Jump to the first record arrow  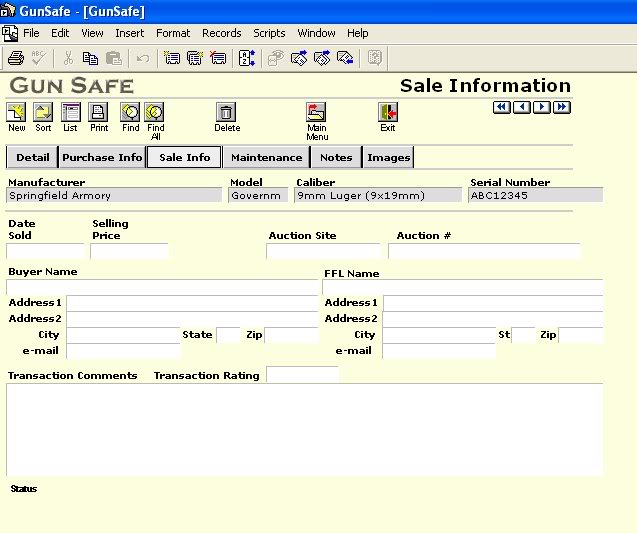tap(502, 107)
